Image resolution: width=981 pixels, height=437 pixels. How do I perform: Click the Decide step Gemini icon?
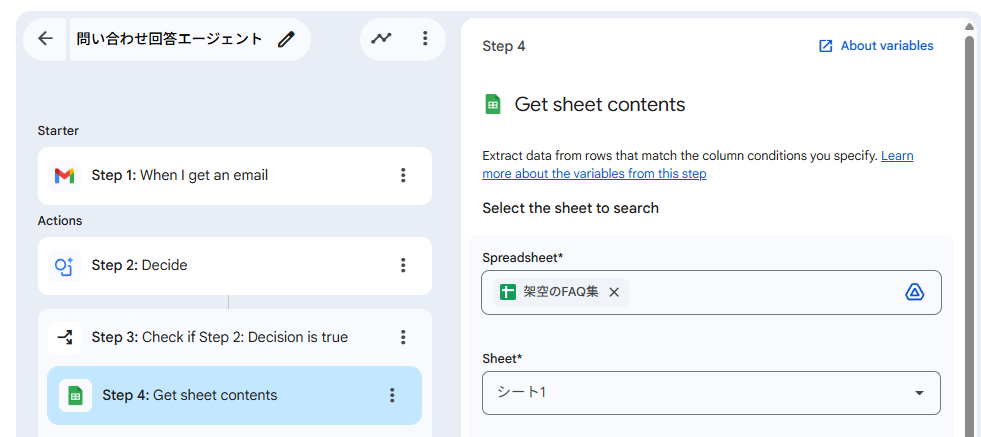click(65, 266)
